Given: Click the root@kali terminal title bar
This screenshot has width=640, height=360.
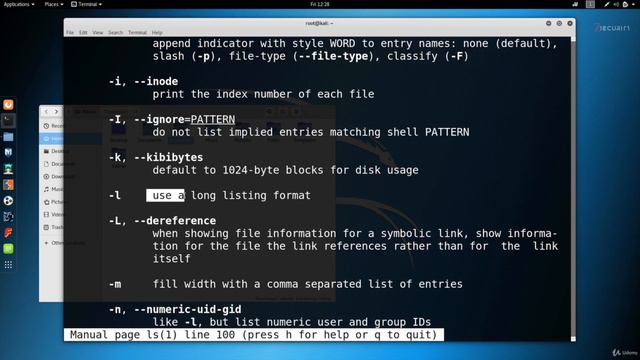Looking at the screenshot, I should click(x=320, y=23).
